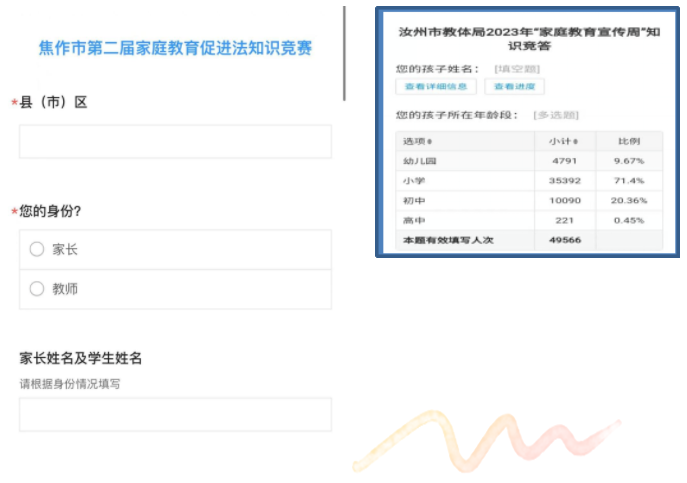
Task: Click the 初中 row label
Action: [x=414, y=200]
